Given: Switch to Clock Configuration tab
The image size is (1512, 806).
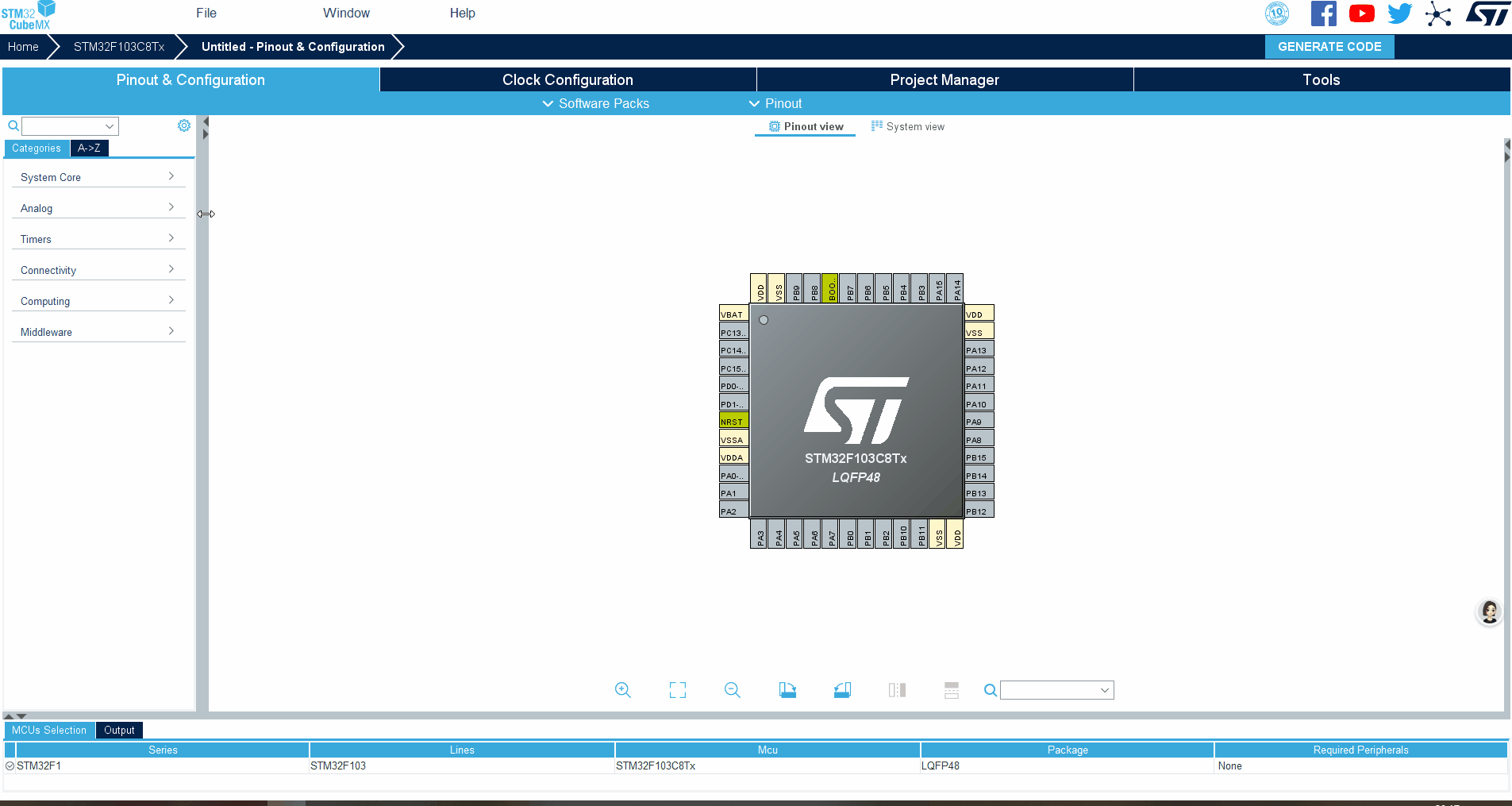Looking at the screenshot, I should click(x=567, y=79).
